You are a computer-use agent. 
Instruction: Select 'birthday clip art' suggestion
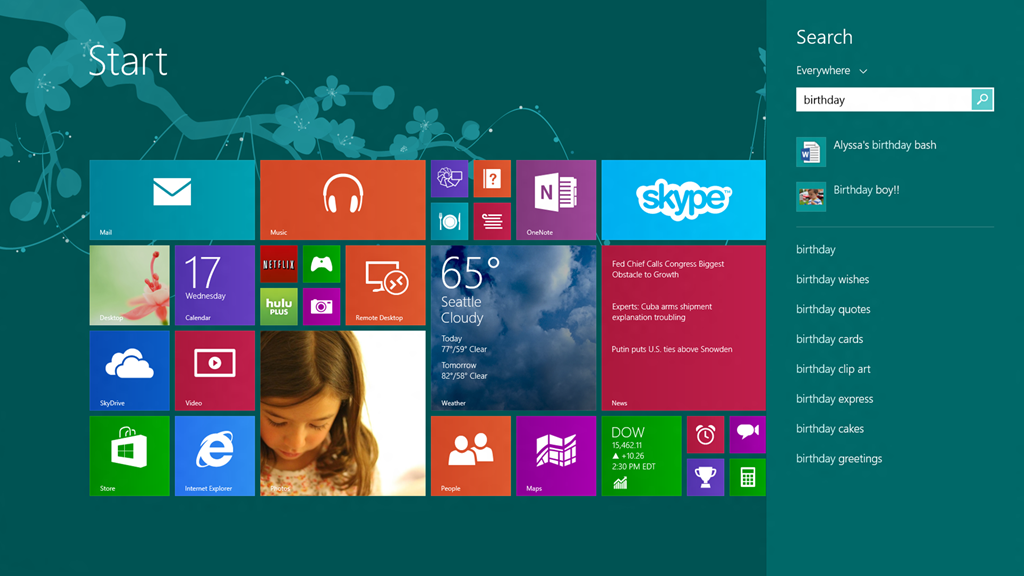(833, 369)
